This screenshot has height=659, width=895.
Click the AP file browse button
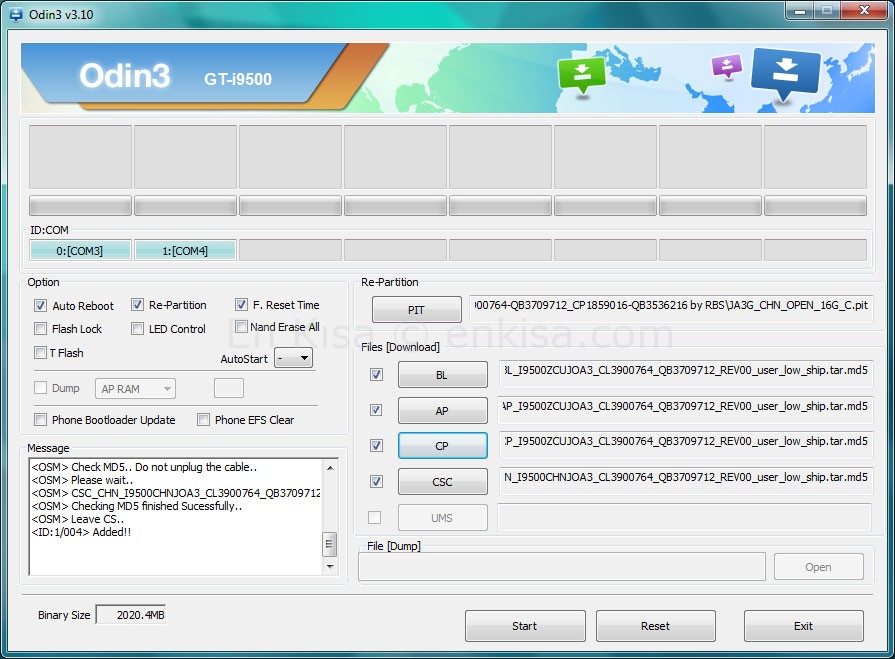pos(442,411)
